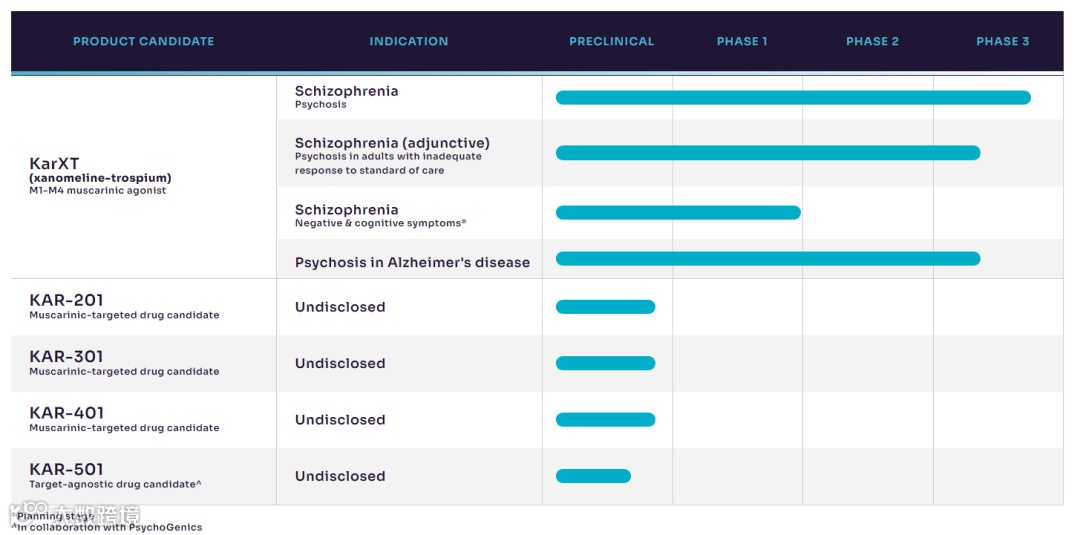Select the PHASE 1 header
The height and width of the screenshot is (535, 1080).
[742, 41]
